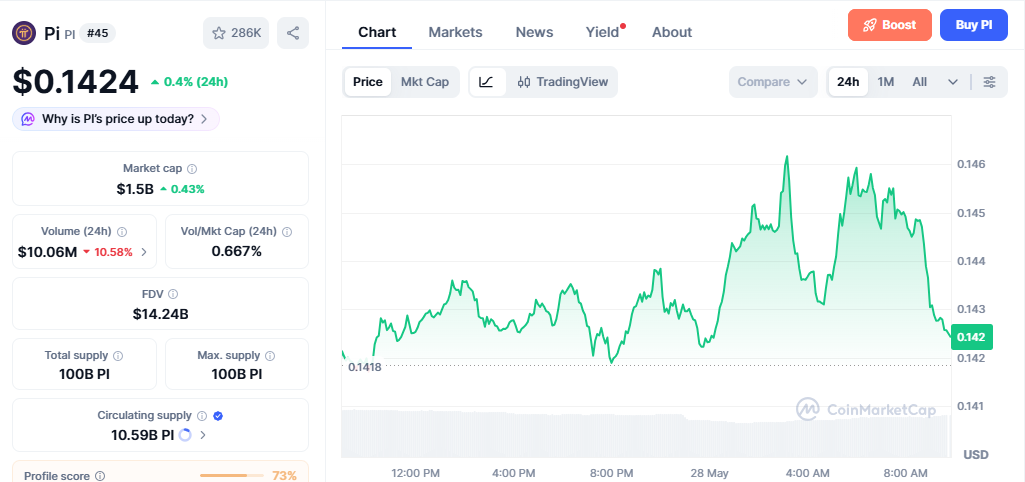This screenshot has height=482, width=1025.
Task: Click the $14.24B FDV value
Action: (161, 314)
